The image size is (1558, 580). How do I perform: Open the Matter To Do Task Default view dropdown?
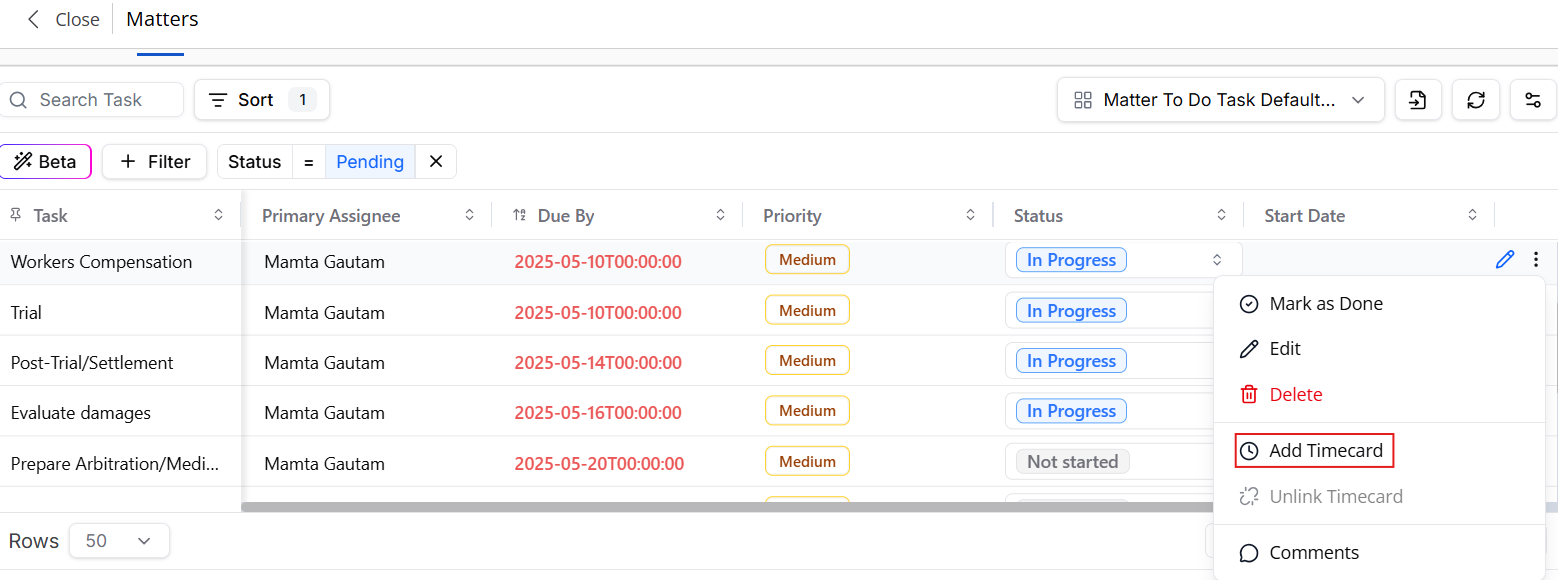1220,100
